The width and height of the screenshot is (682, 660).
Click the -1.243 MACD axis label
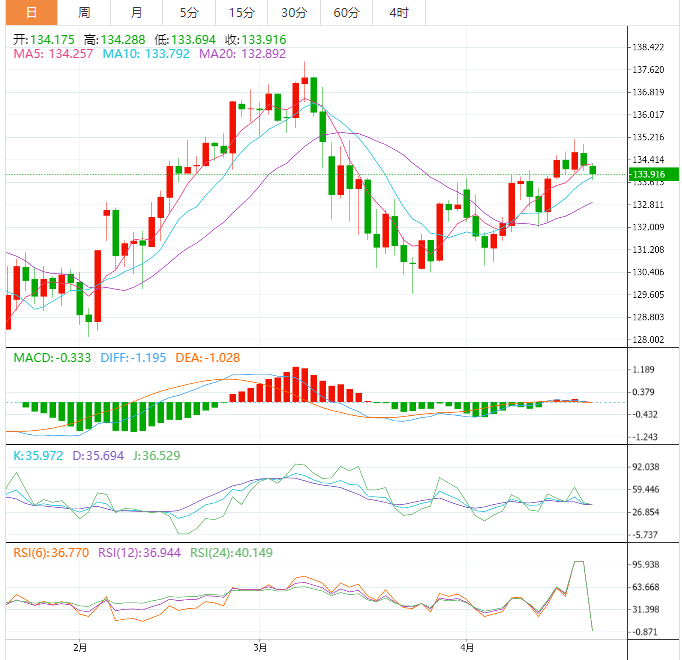click(x=645, y=437)
